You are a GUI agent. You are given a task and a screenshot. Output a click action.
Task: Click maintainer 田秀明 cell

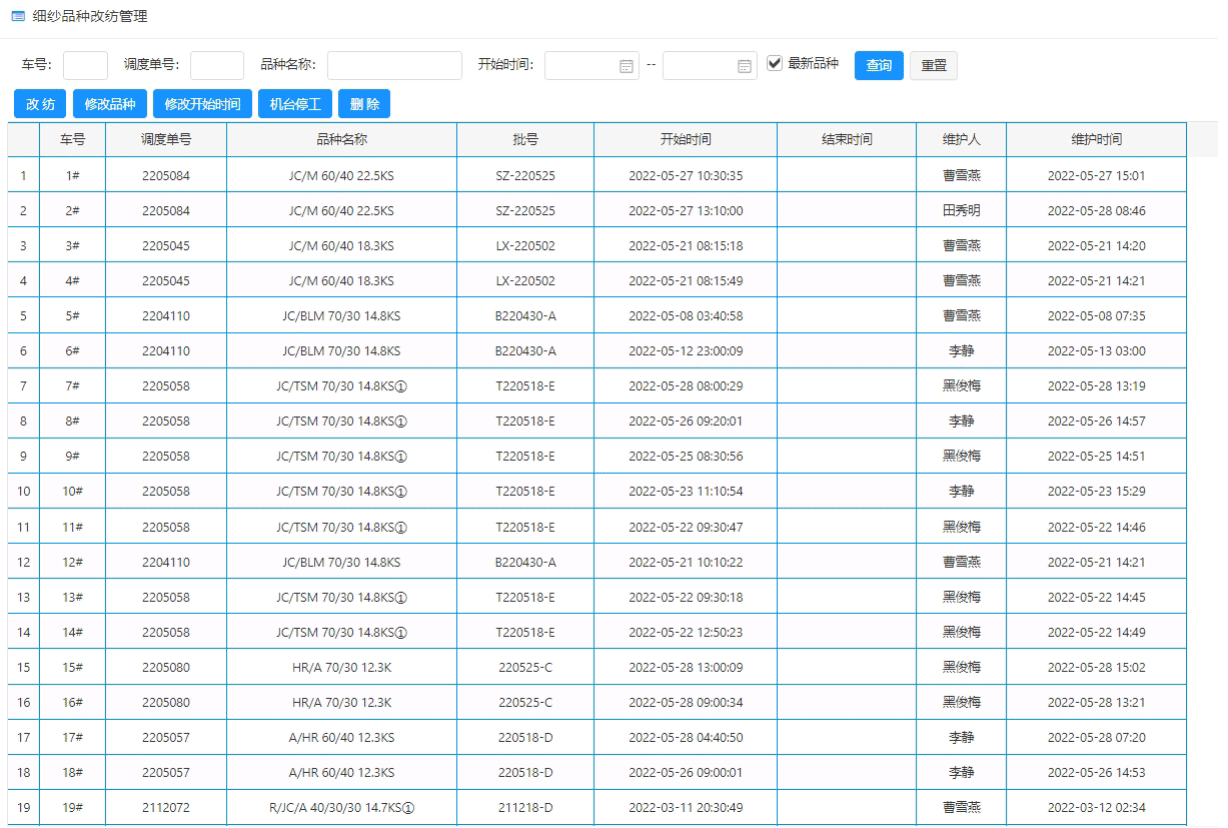pos(961,210)
